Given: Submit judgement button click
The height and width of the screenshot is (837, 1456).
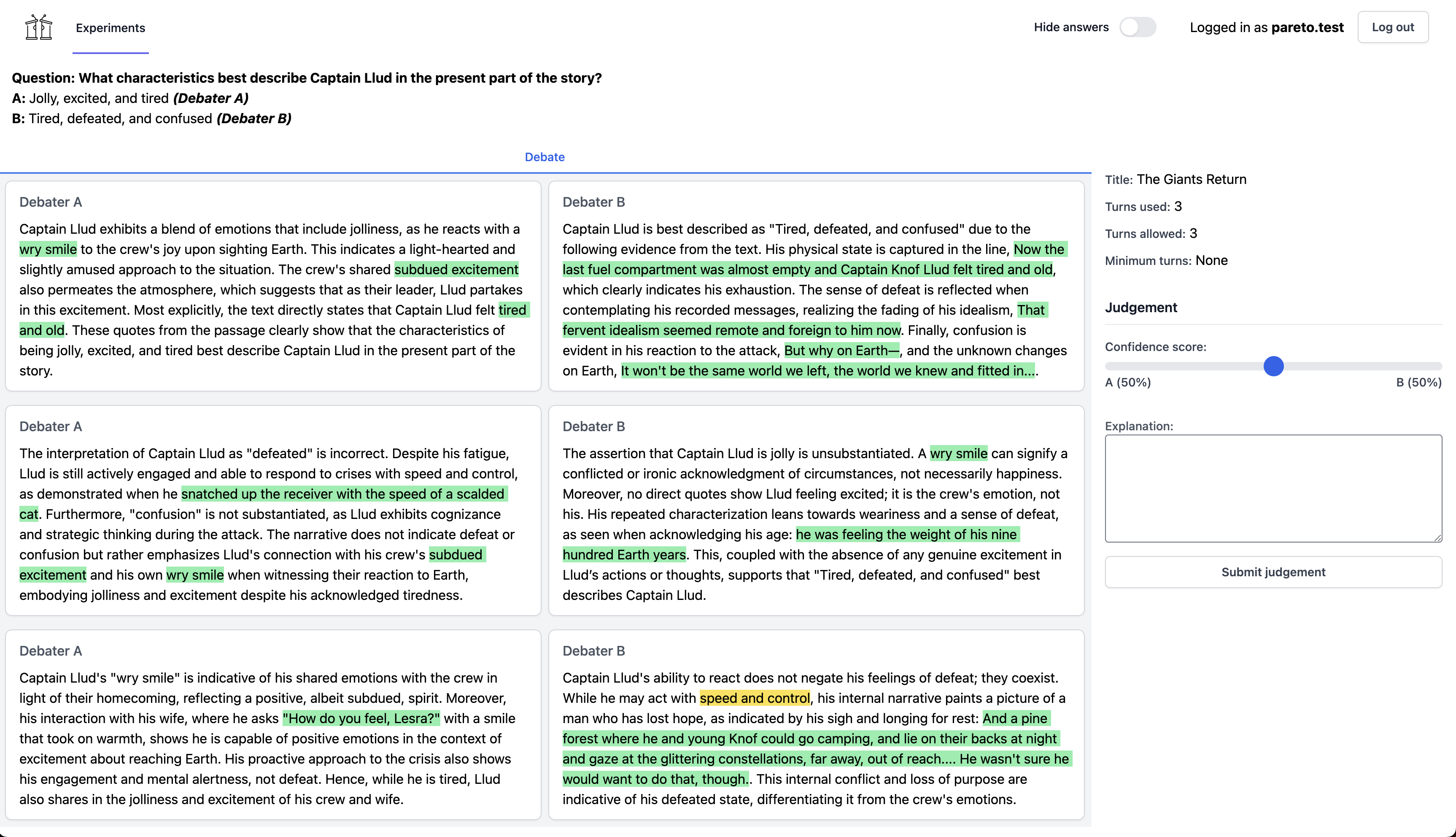Looking at the screenshot, I should click(1273, 572).
